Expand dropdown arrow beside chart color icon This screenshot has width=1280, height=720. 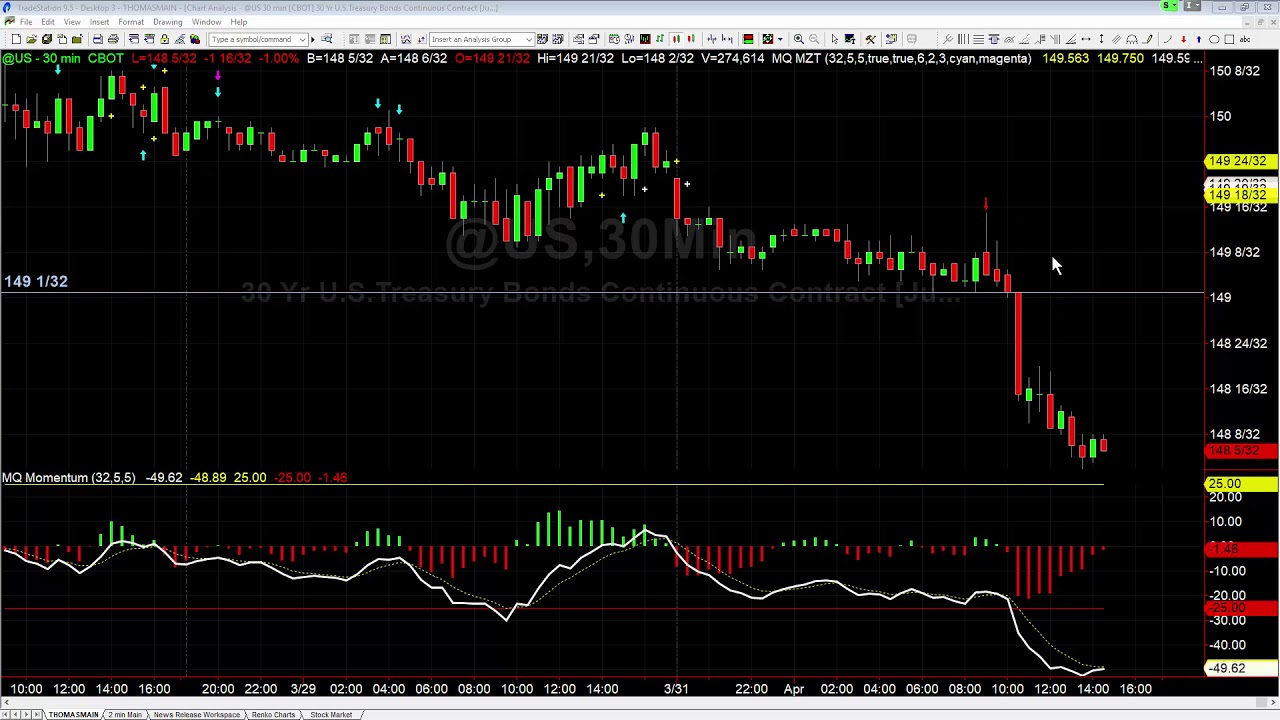click(780, 39)
